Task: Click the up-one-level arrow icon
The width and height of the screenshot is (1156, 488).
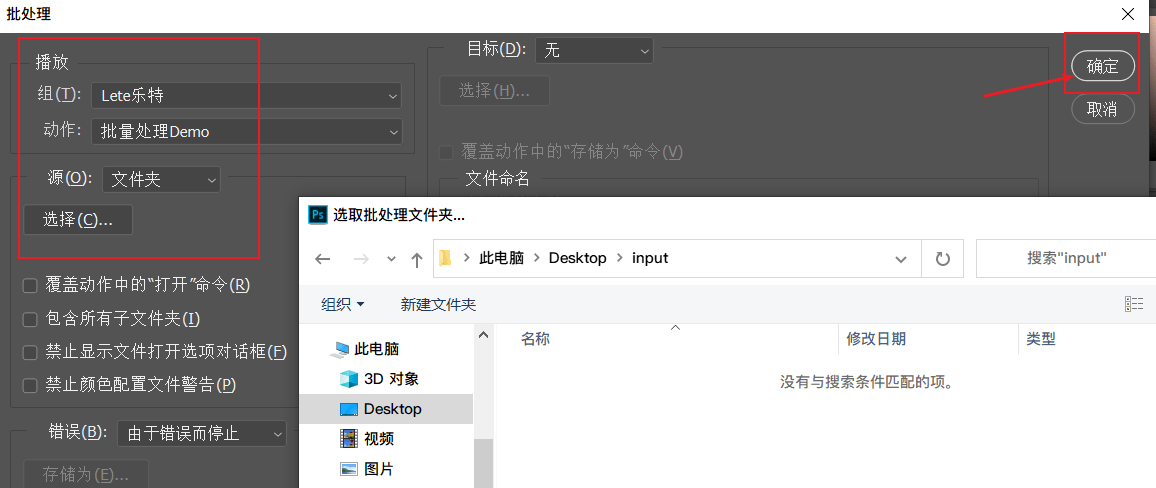Action: coord(417,259)
